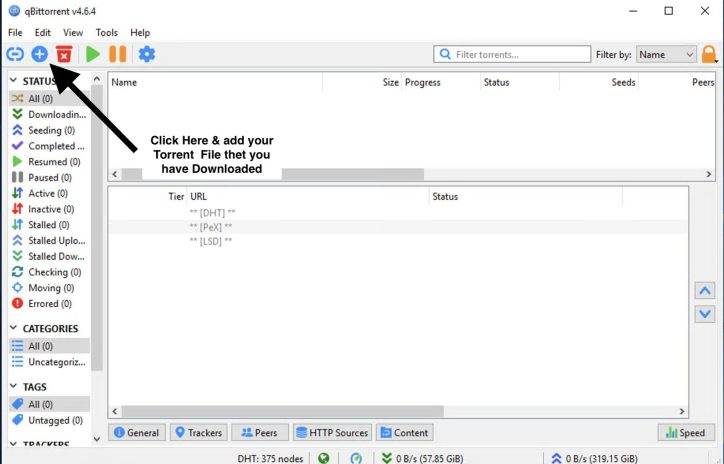Select the ** [PeX] ** tracker row
This screenshot has height=464, width=724.
tap(398, 227)
